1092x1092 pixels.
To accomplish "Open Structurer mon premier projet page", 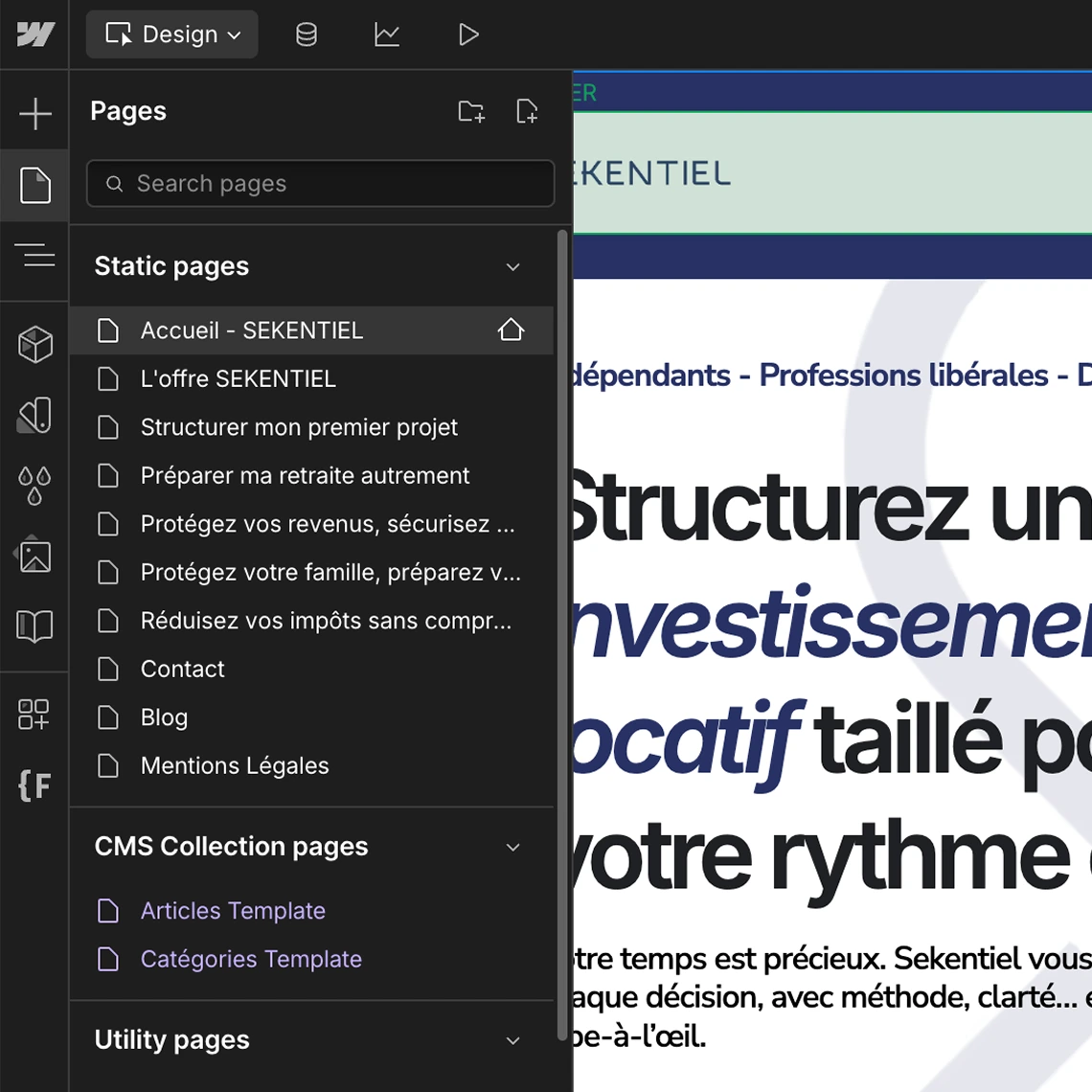I will [x=311, y=427].
